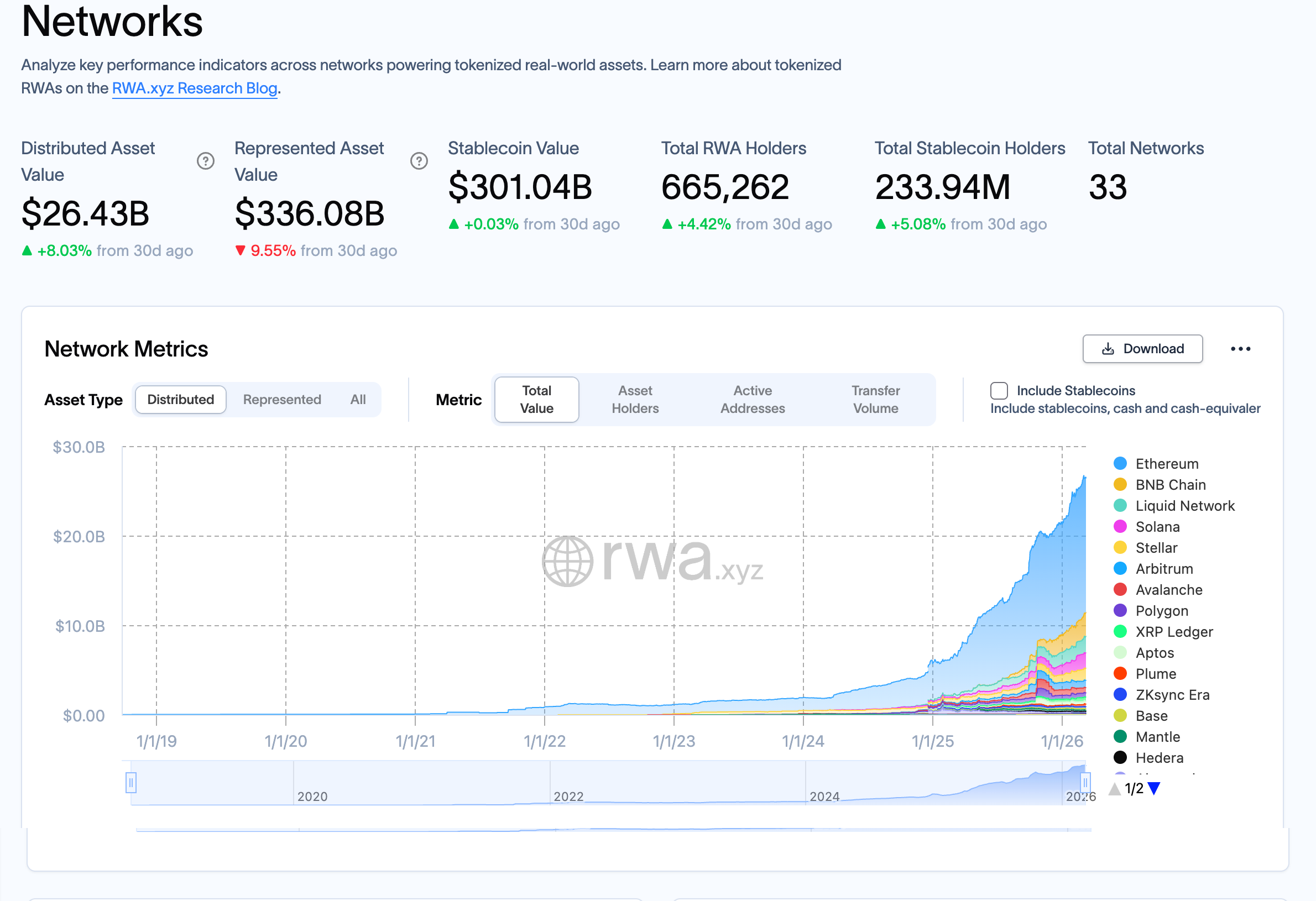This screenshot has width=1316, height=901.
Task: Click the Plume legend color dot
Action: (1120, 673)
